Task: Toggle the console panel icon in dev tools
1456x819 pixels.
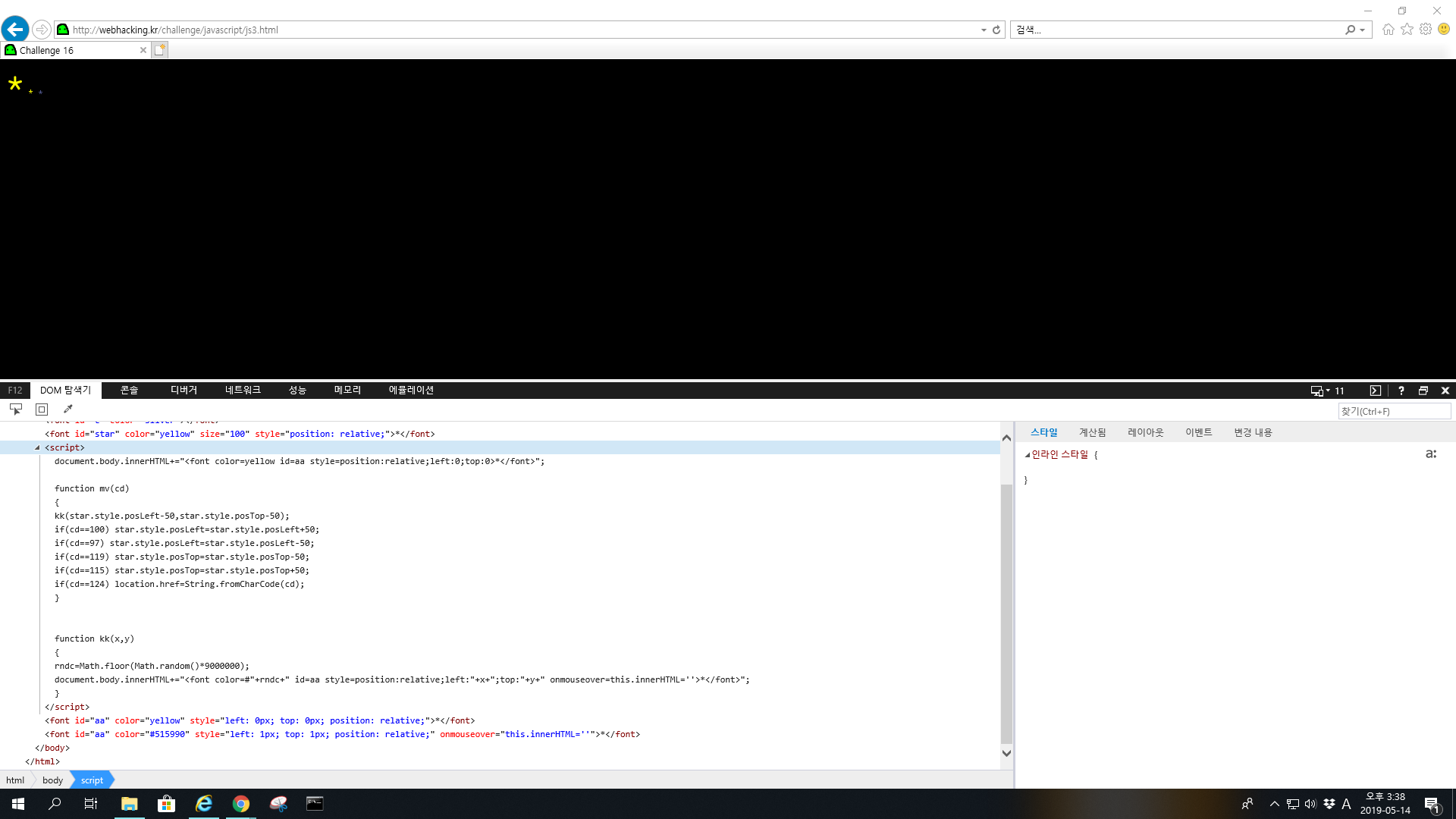Action: 1375,391
